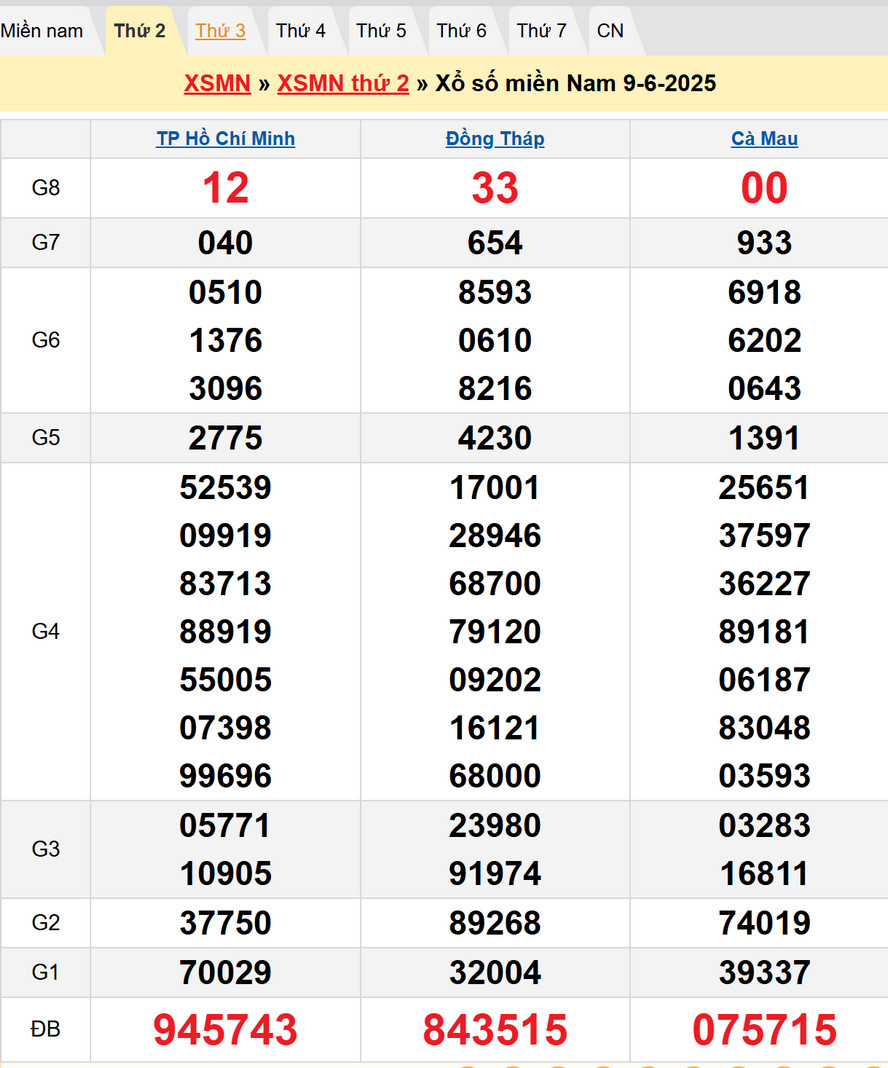
Task: Open the Miền nam tab
Action: pos(42,31)
